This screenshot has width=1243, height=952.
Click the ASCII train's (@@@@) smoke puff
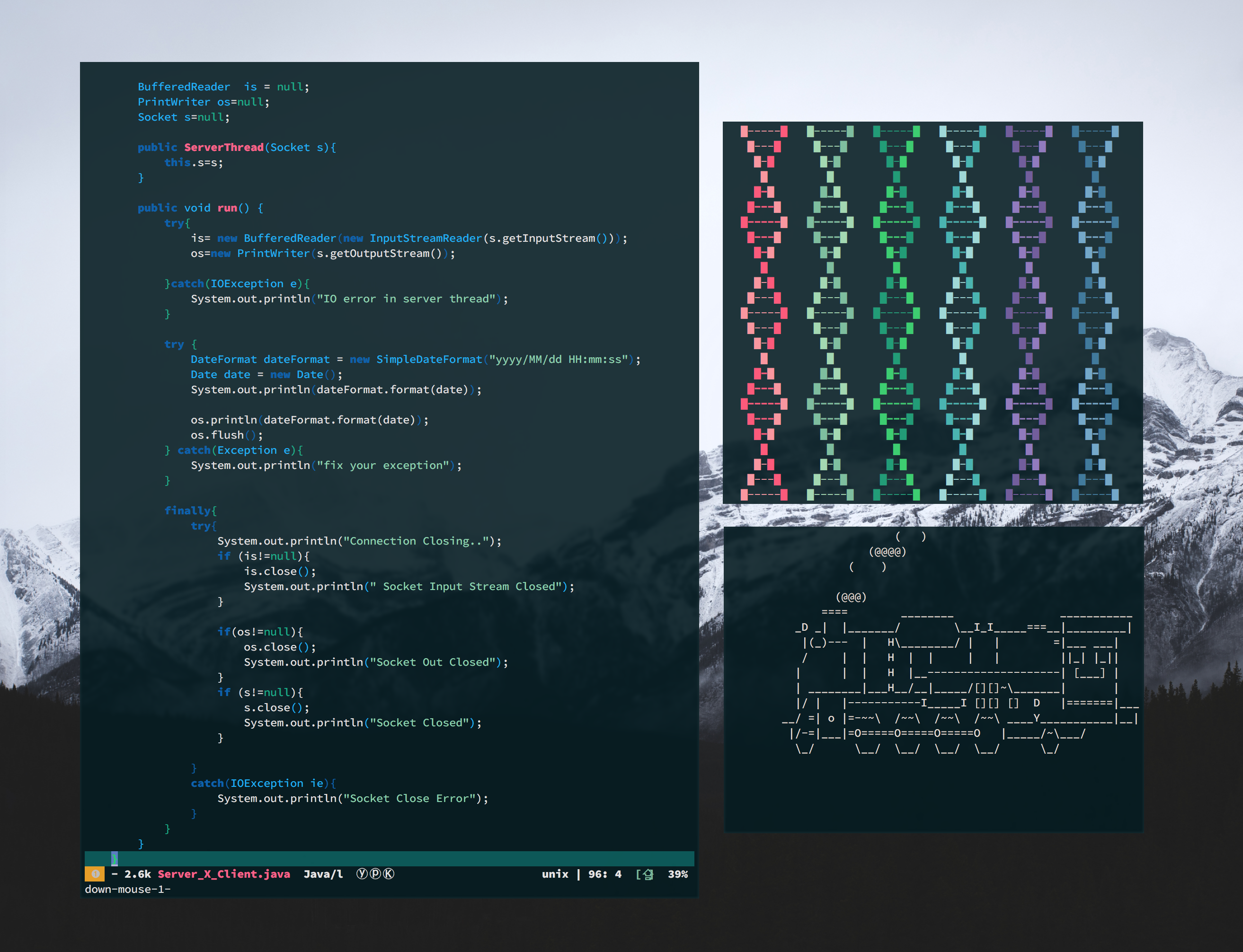pos(887,551)
